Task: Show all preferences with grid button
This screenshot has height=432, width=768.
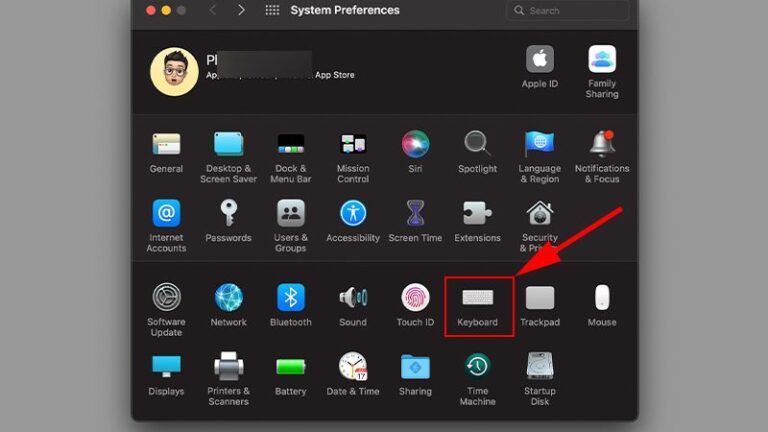Action: click(x=272, y=11)
